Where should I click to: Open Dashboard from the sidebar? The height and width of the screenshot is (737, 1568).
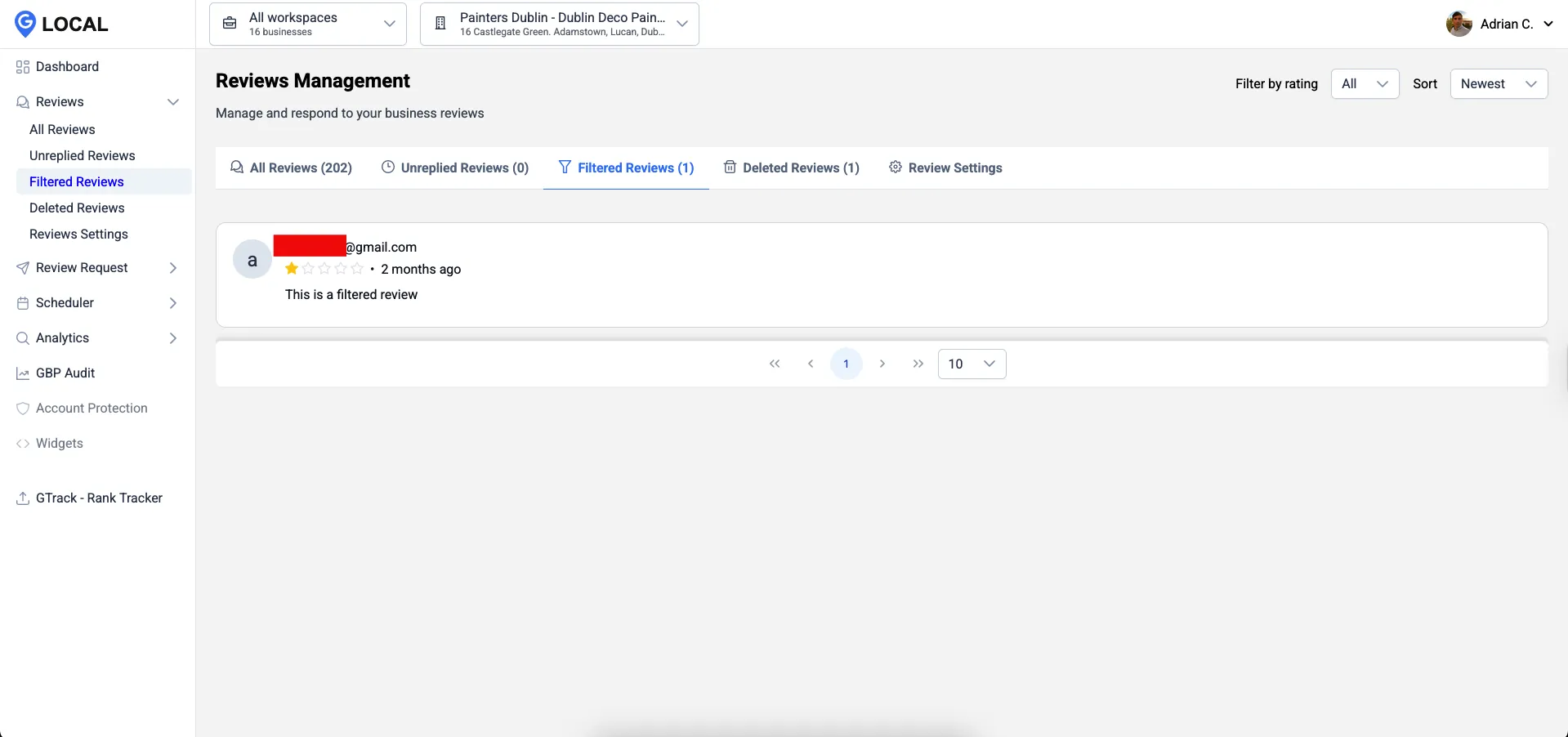[x=67, y=67]
